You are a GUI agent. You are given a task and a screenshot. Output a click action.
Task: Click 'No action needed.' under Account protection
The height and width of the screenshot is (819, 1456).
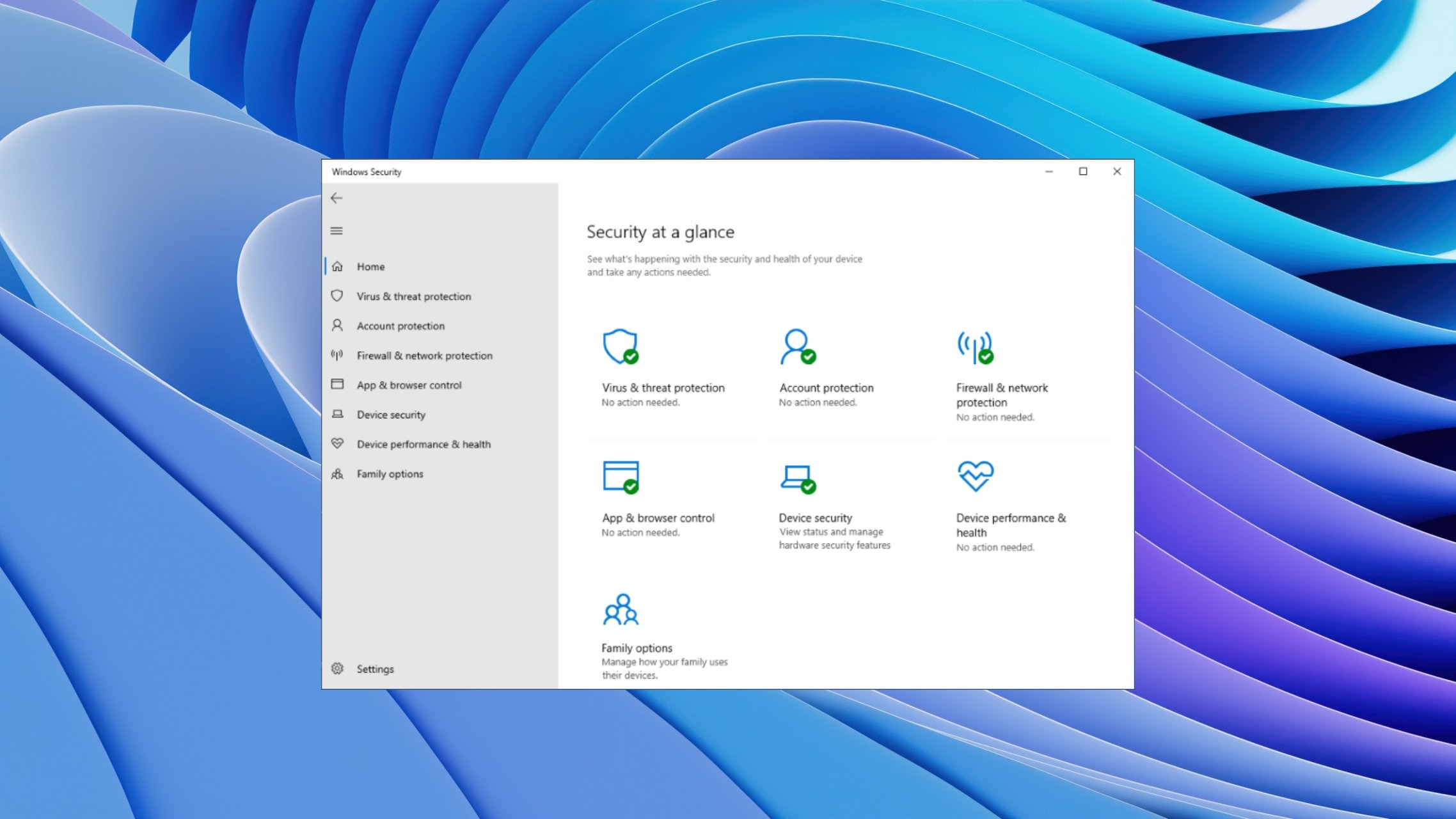(818, 402)
